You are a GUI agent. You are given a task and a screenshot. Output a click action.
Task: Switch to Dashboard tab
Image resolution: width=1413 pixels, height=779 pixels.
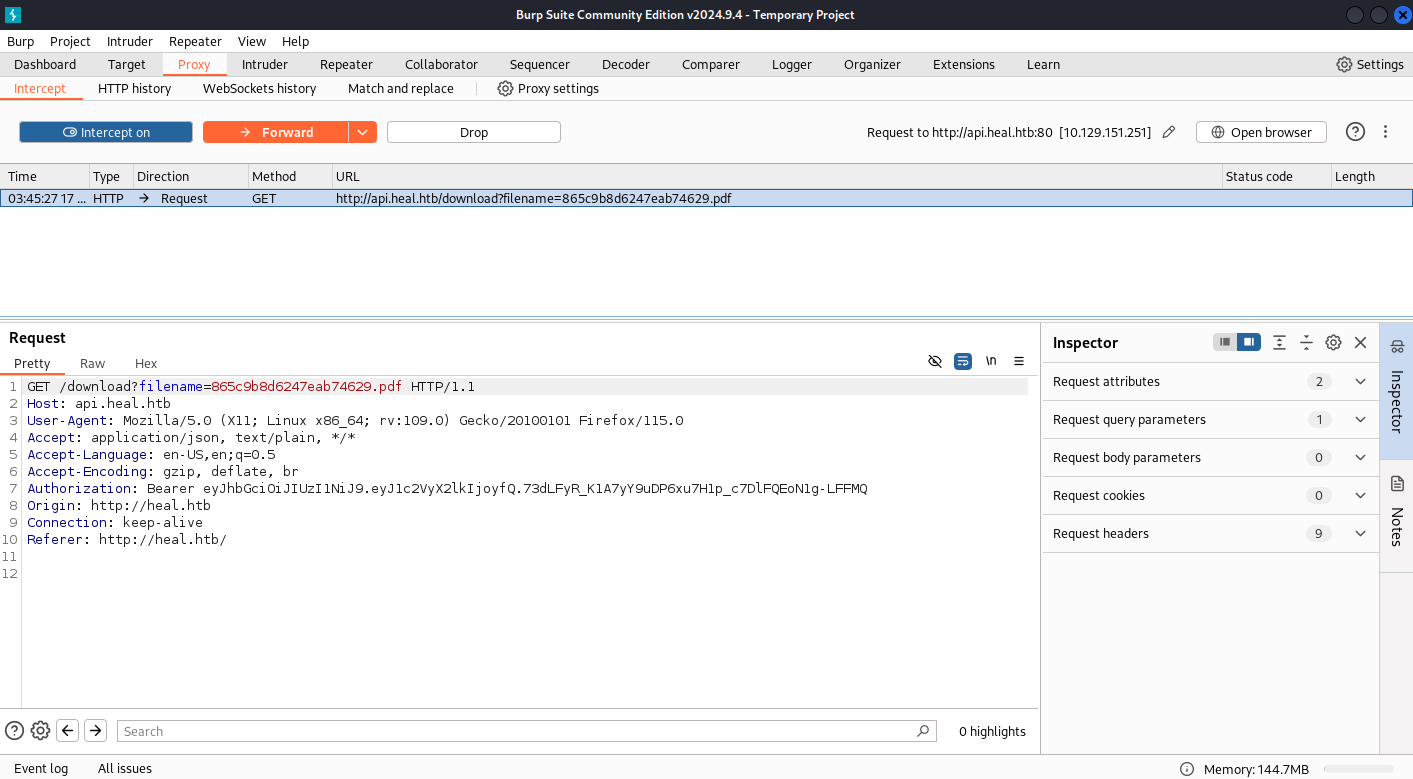point(45,64)
